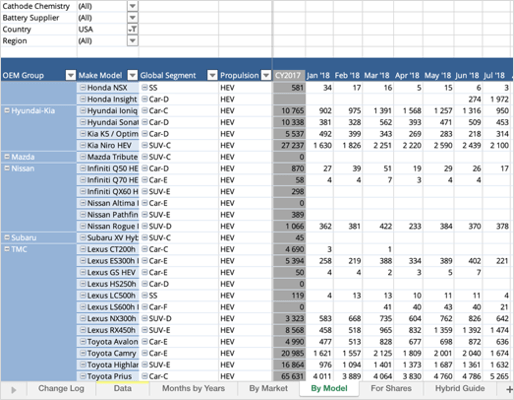Collapse the Hyundai-Kia group
This screenshot has width=514, height=400.
[7, 110]
